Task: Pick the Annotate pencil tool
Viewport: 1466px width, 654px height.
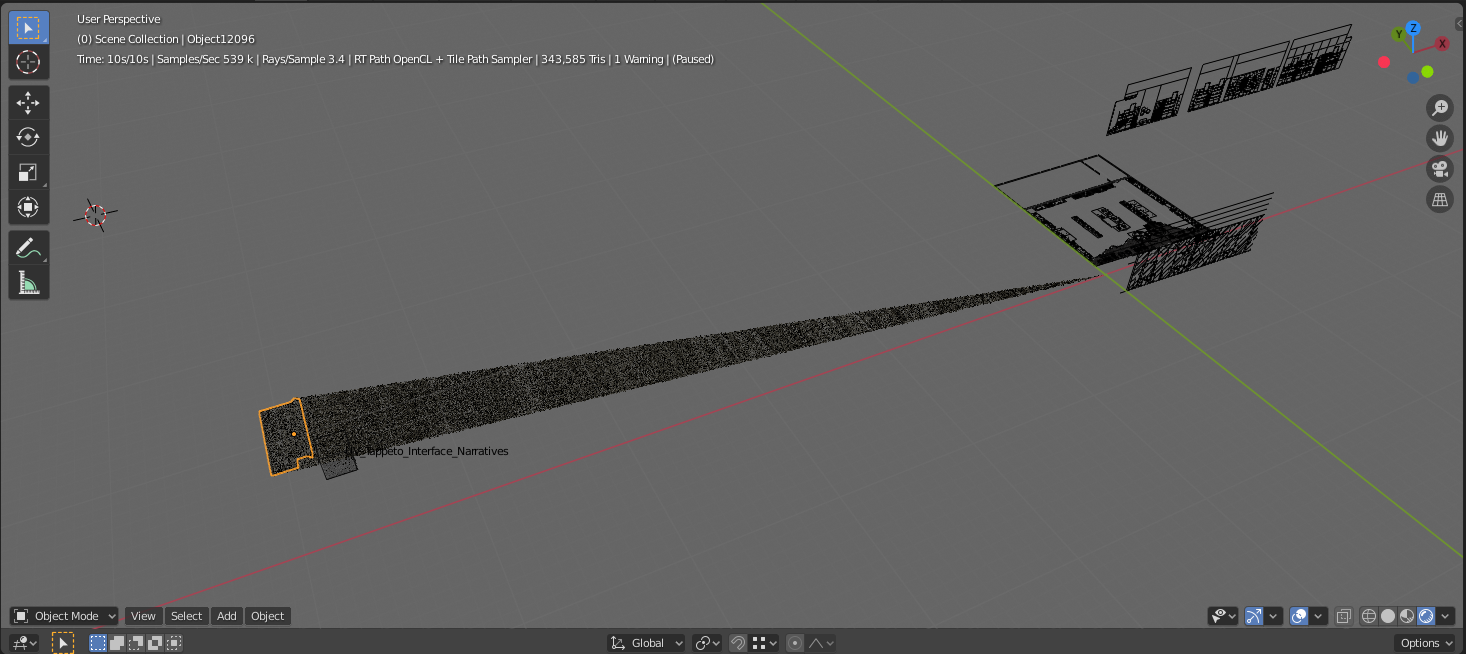Action: coord(28,248)
